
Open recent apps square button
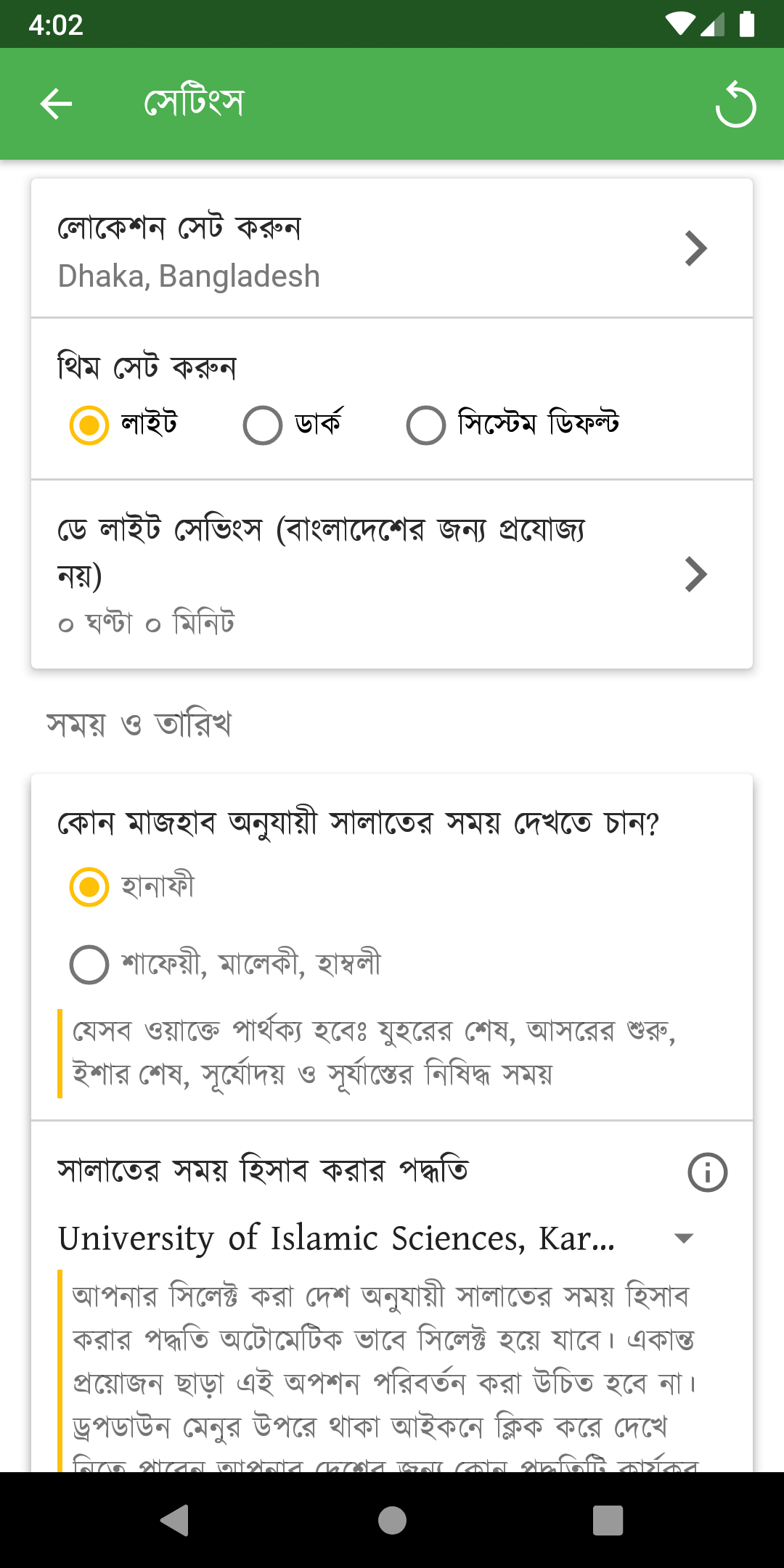point(608,1520)
